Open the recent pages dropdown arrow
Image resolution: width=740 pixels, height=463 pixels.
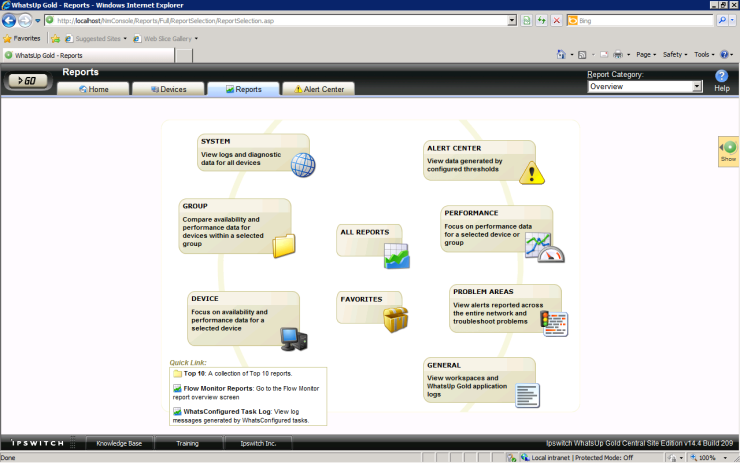click(38, 21)
